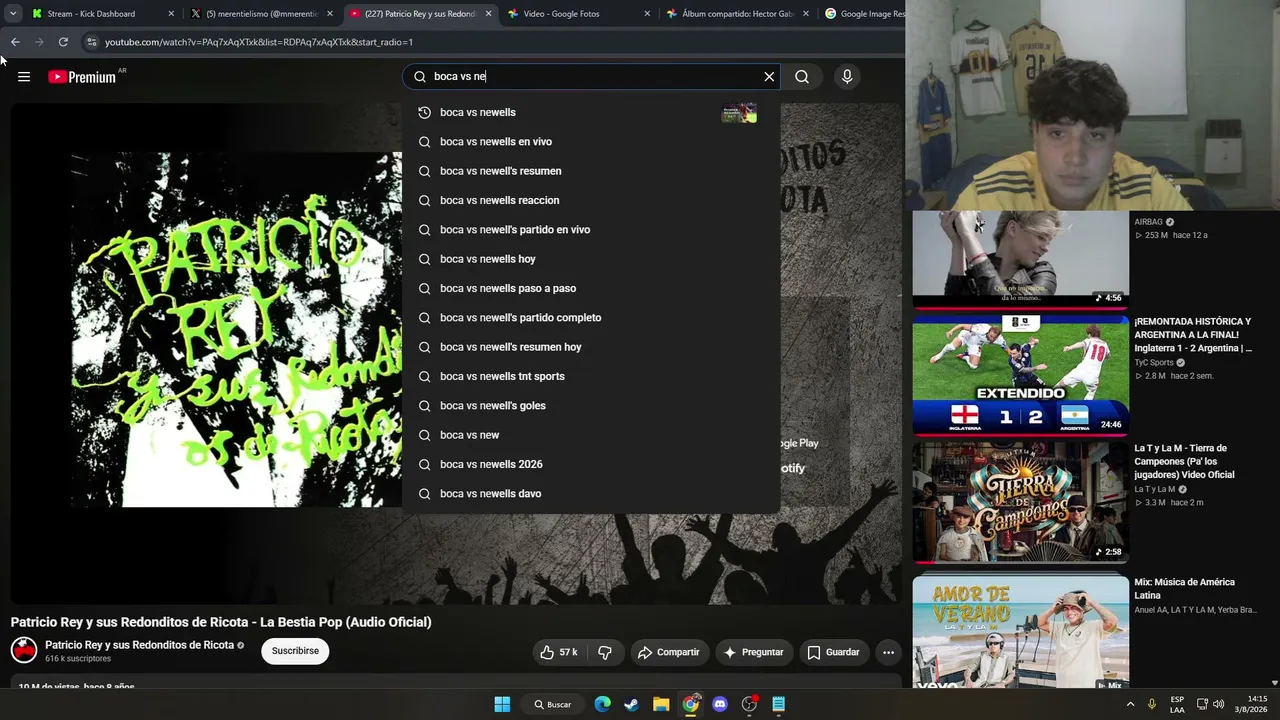Open the site information icon in address bar
This screenshot has height=720, width=1280.
click(x=91, y=42)
